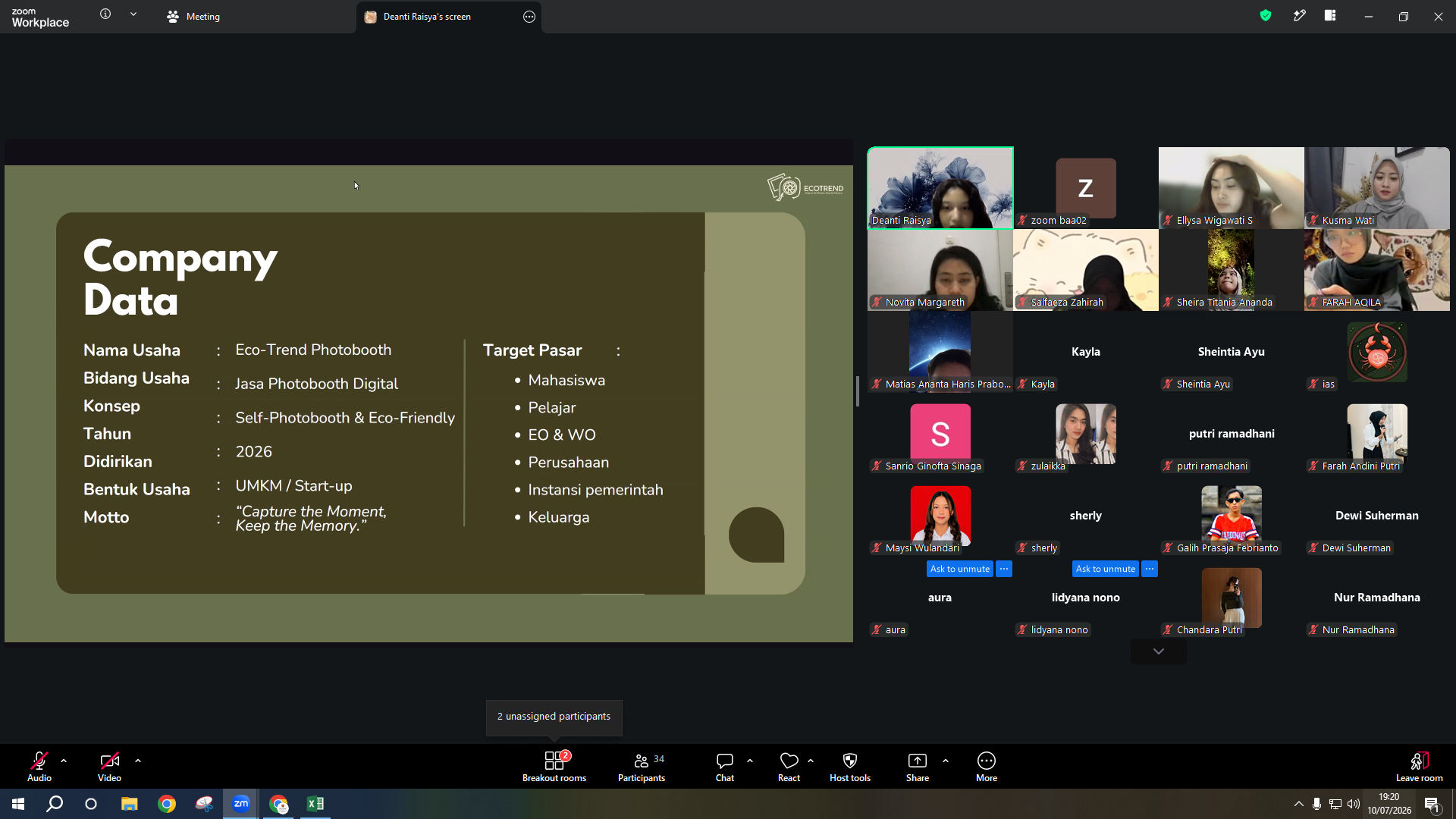Open Excel from the taskbar

(x=315, y=804)
